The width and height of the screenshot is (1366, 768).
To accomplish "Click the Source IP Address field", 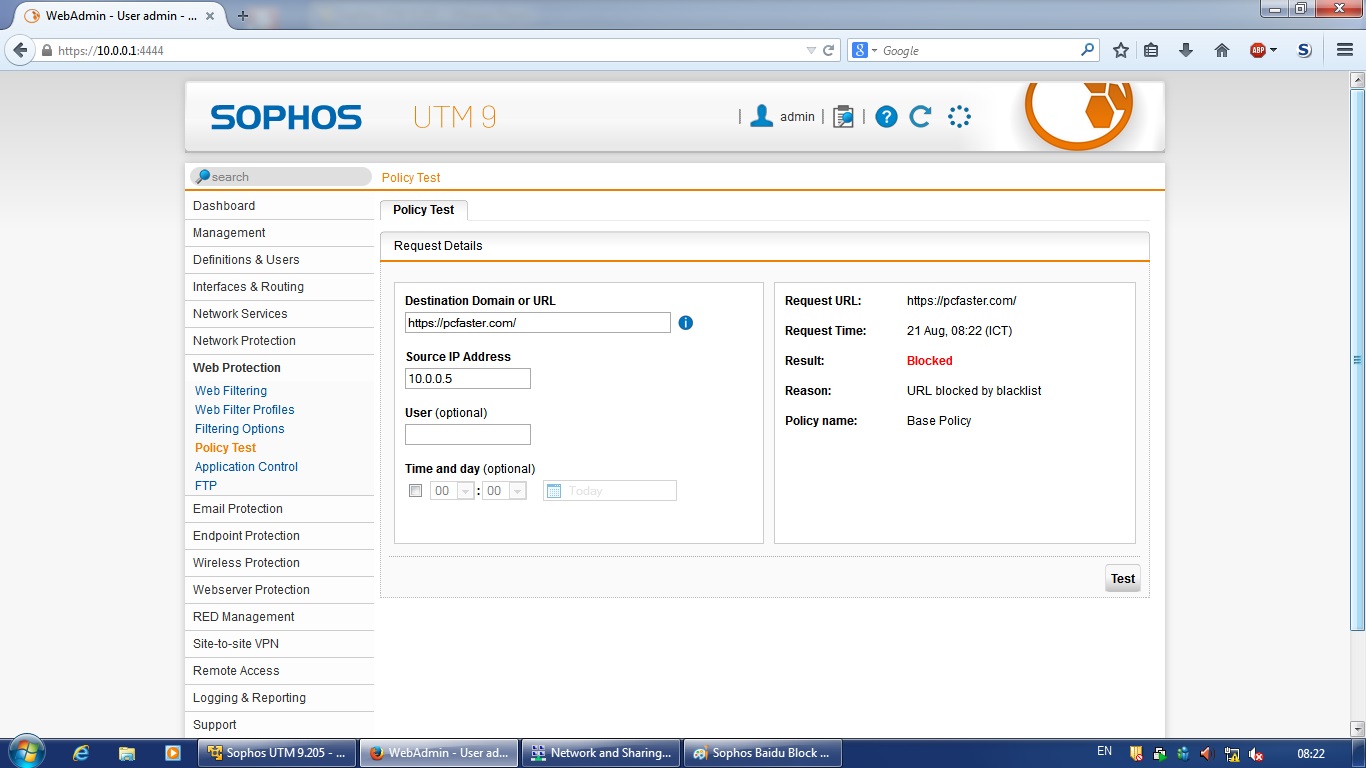I will (x=468, y=379).
